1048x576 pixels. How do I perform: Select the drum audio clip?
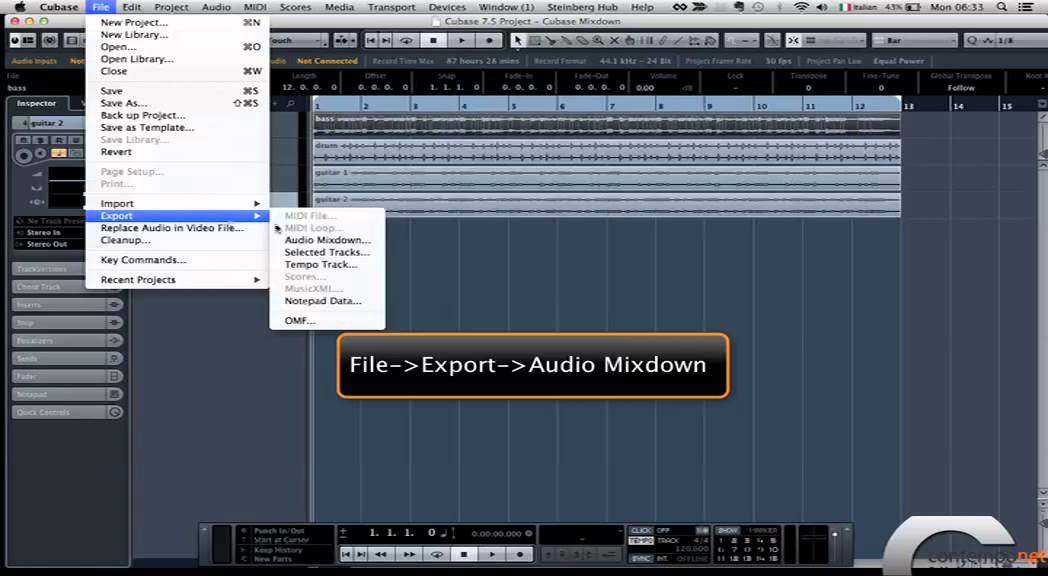pyautogui.click(x=607, y=152)
